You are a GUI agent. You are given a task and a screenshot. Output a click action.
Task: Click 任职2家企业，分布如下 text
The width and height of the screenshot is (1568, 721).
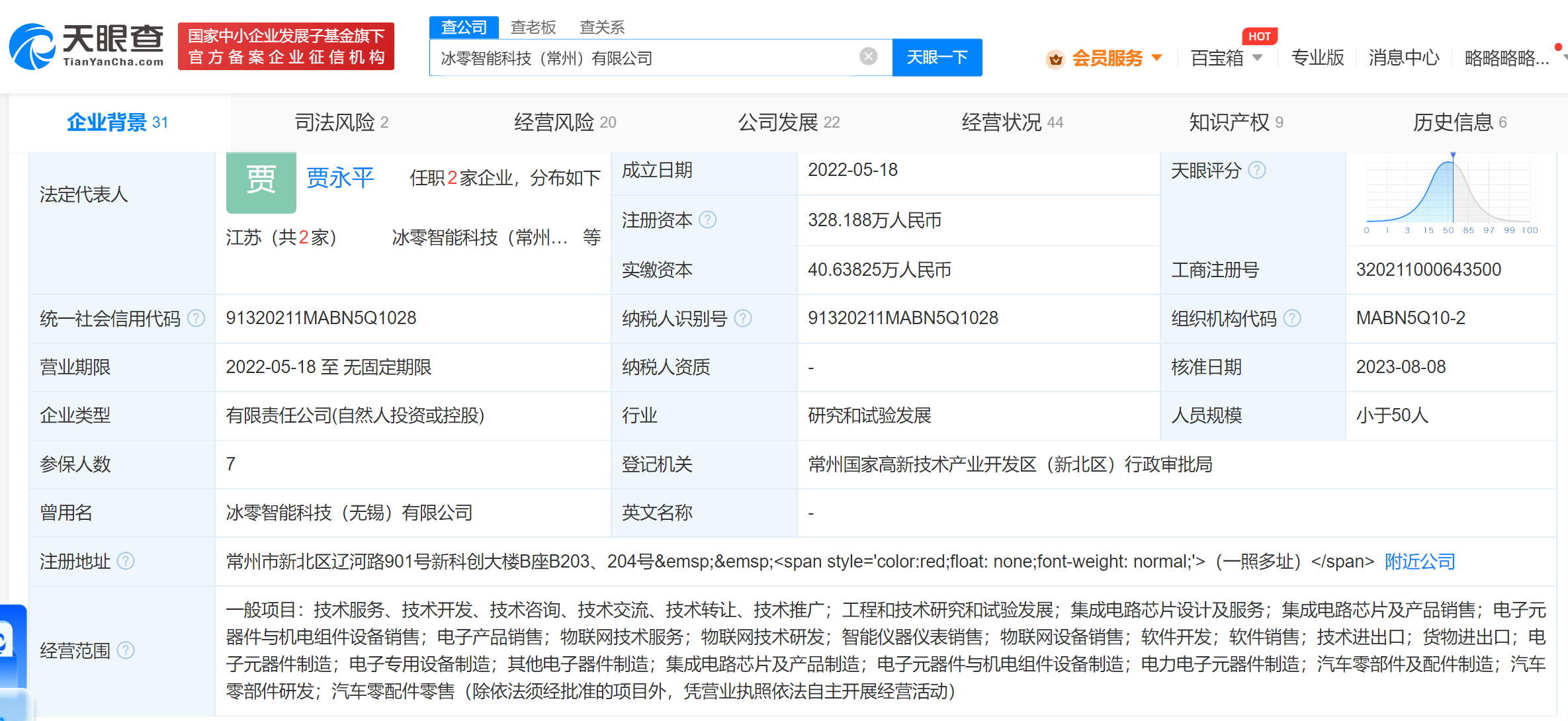[505, 178]
